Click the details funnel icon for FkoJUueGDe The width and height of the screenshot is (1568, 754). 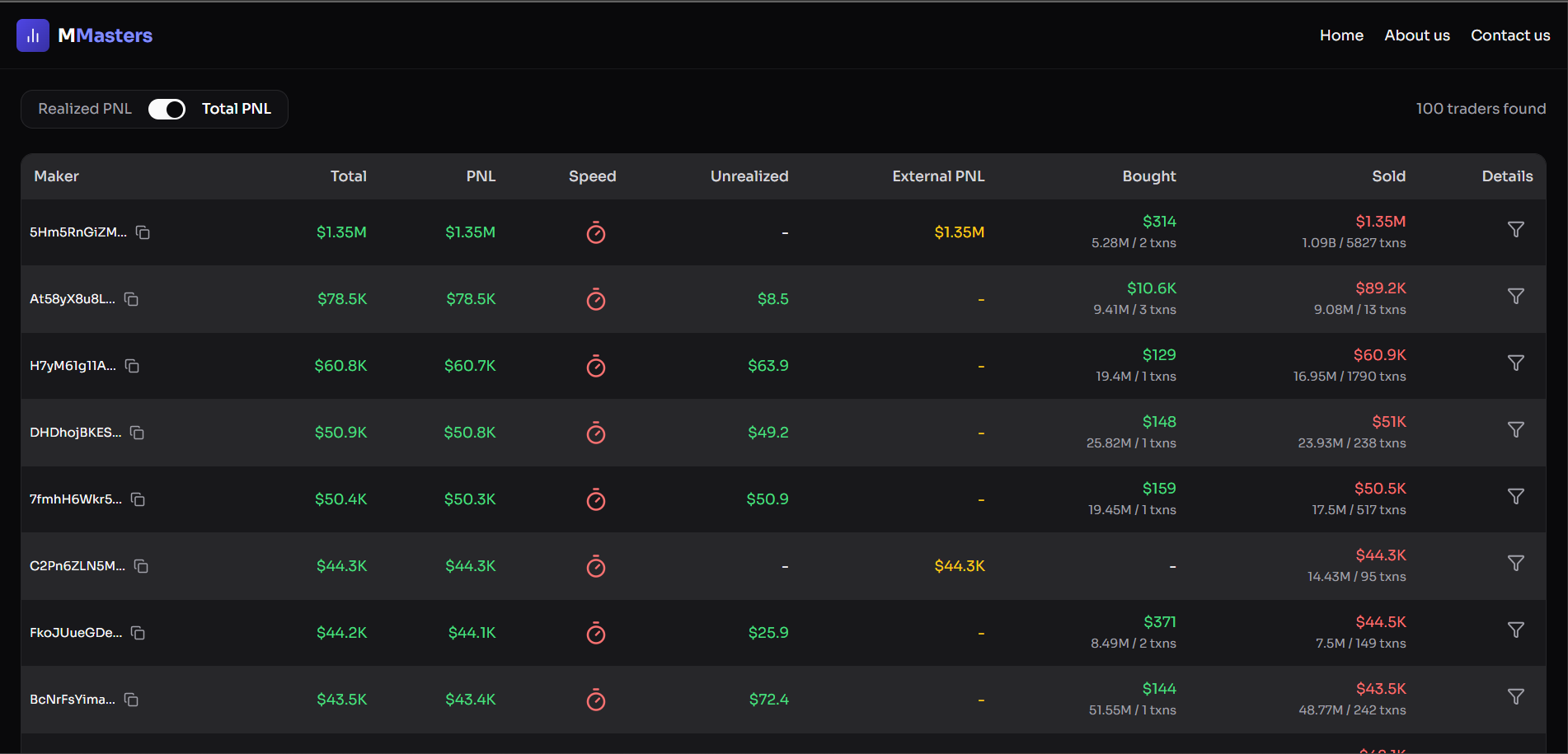click(x=1516, y=630)
